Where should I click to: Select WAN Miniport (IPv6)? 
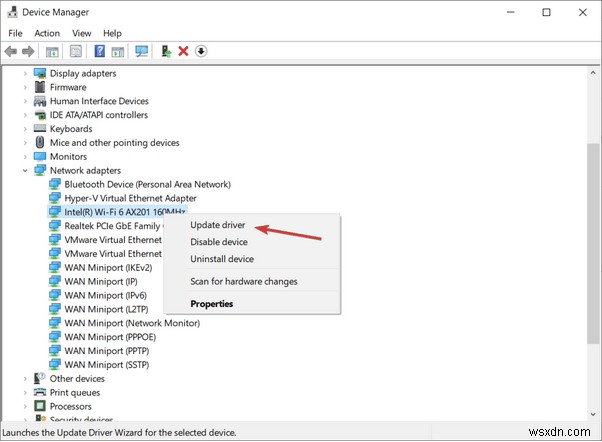[x=106, y=295]
